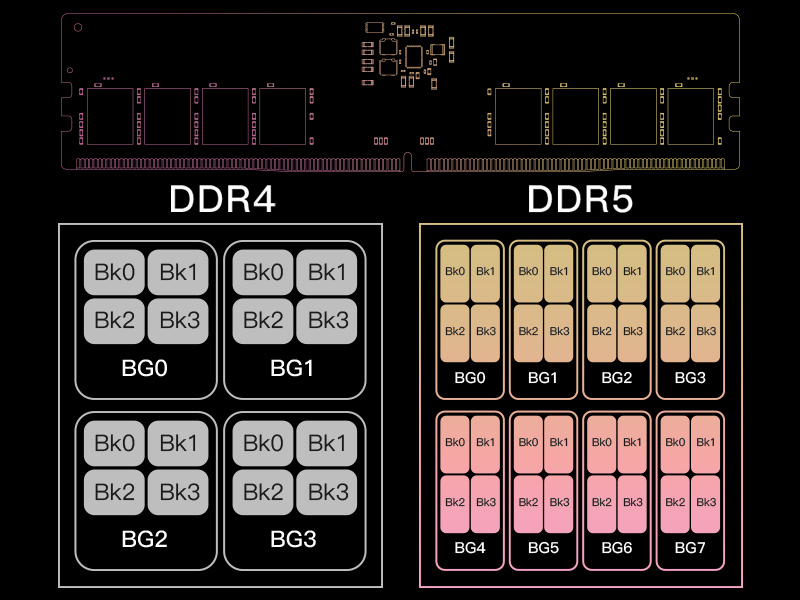Click the BG0 label under DDR5
Screen dimensions: 800x600
tap(470, 378)
